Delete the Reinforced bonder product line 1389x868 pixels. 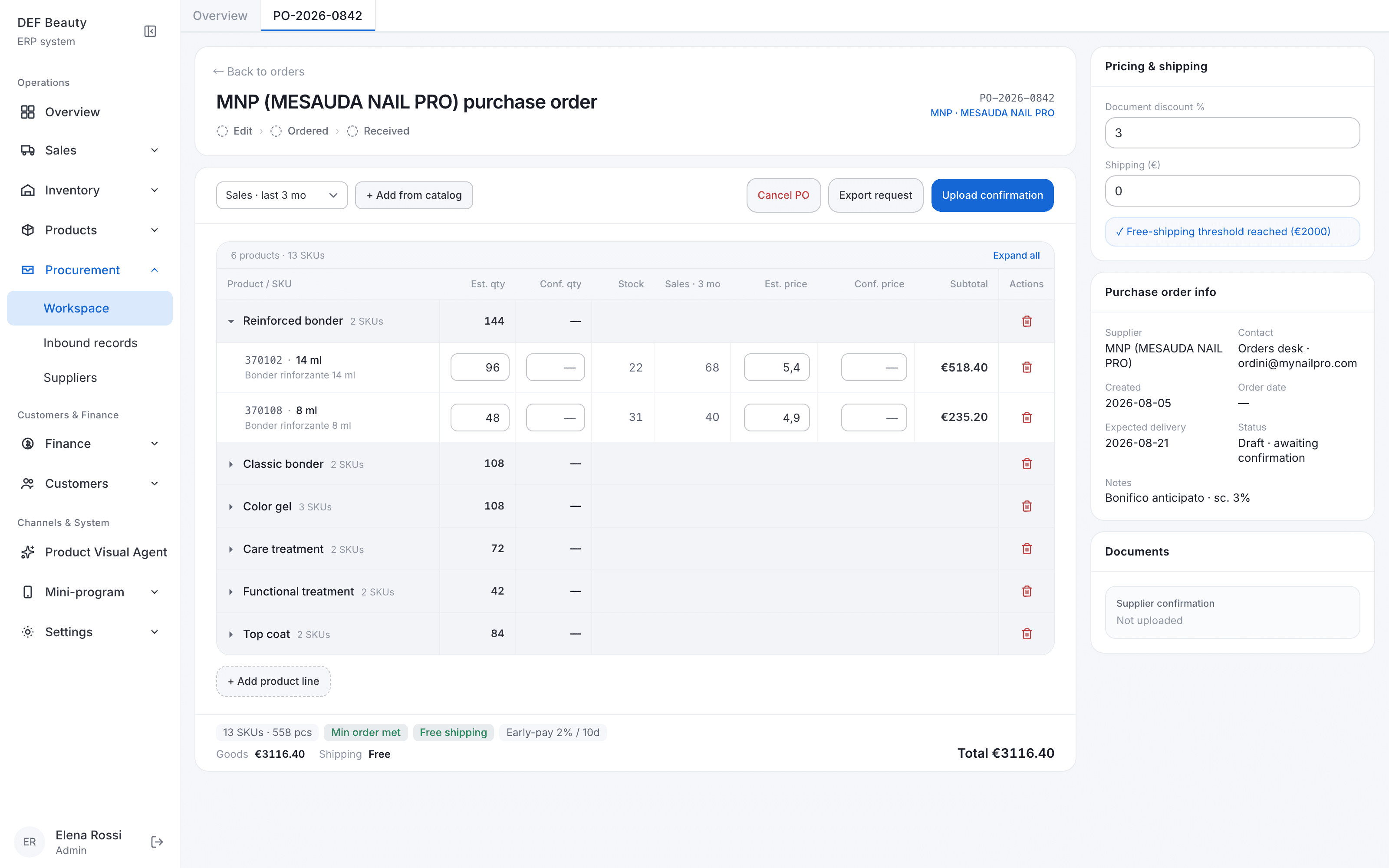tap(1027, 321)
